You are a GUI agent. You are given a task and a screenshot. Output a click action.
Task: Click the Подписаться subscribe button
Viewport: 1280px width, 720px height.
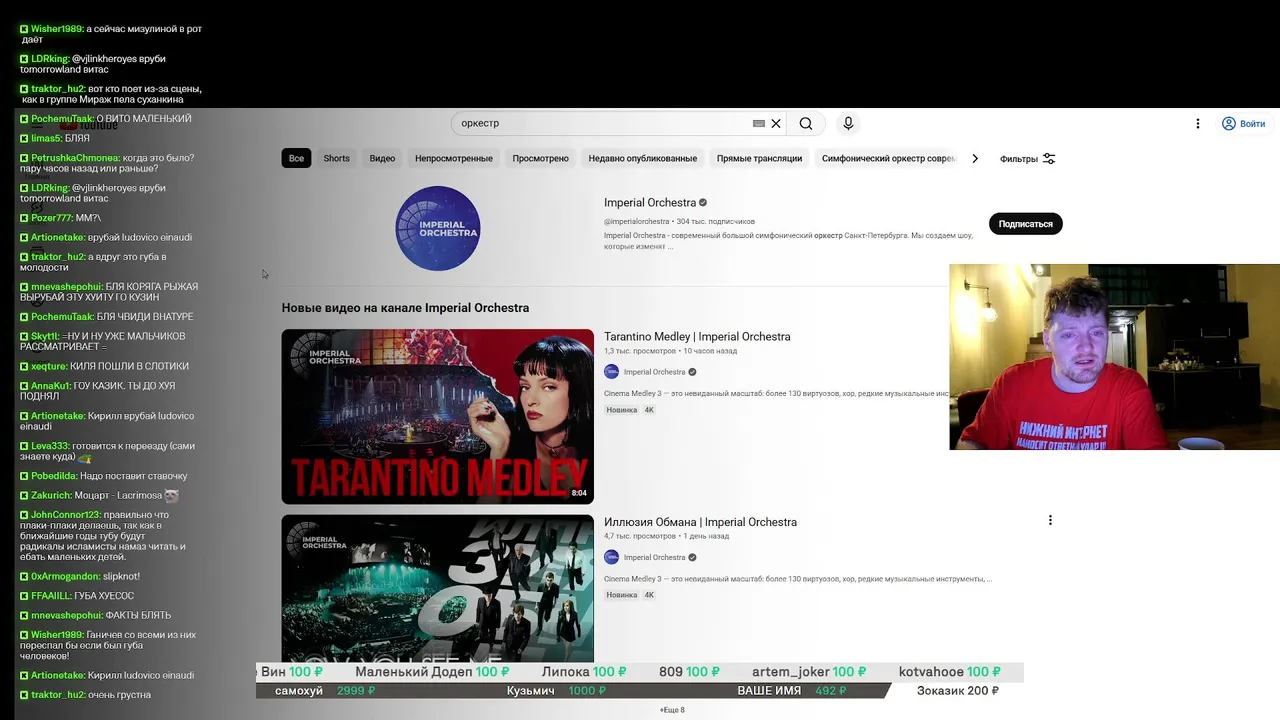(x=1025, y=224)
